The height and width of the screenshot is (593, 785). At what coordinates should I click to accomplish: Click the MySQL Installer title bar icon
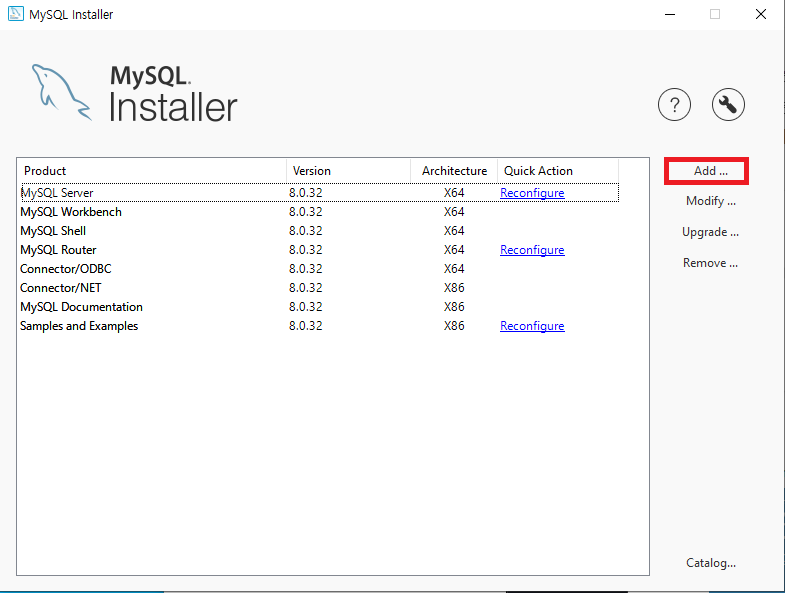coord(16,14)
